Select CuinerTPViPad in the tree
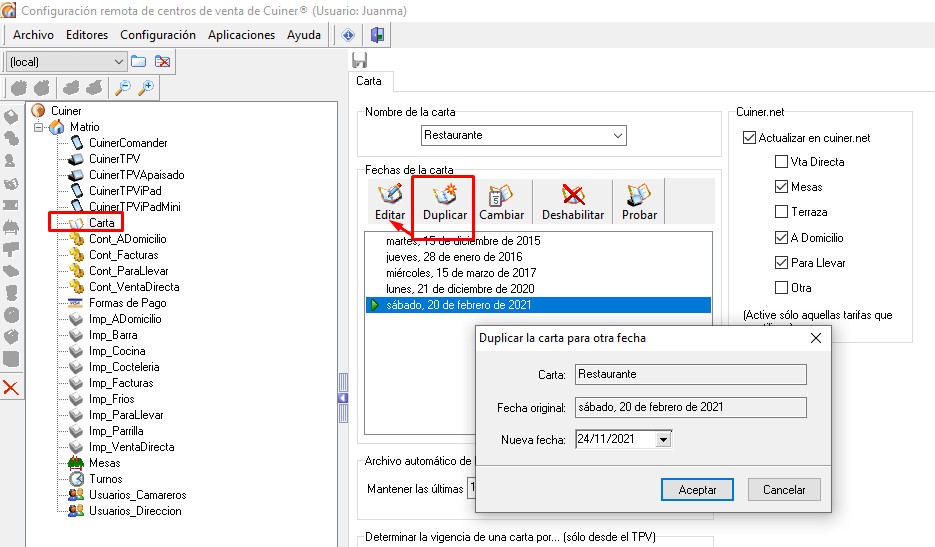 (x=125, y=191)
